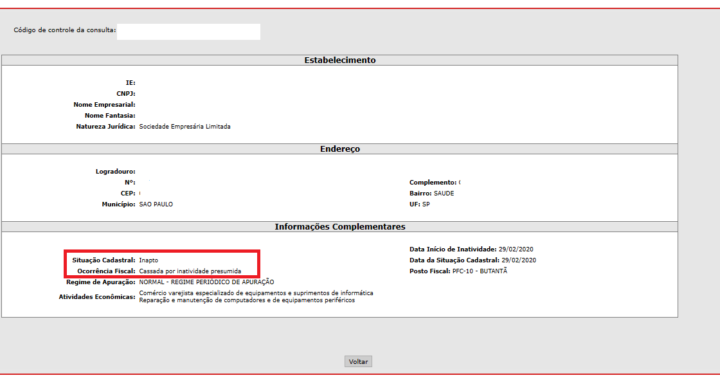
Task: Click the Situação Cadastral value 'Inapto'
Action: [148, 260]
